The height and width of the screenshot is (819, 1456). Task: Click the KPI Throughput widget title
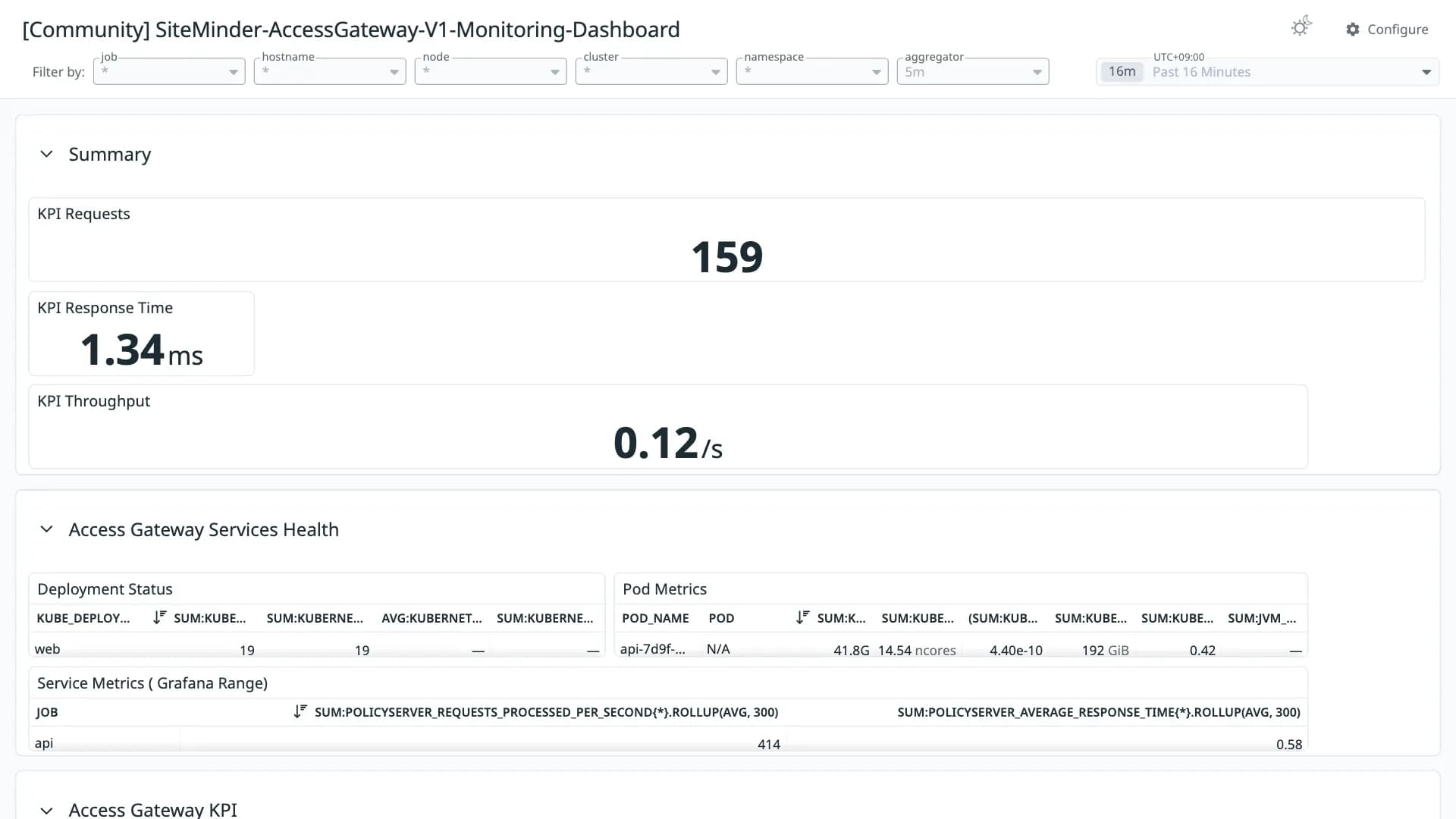tap(93, 401)
